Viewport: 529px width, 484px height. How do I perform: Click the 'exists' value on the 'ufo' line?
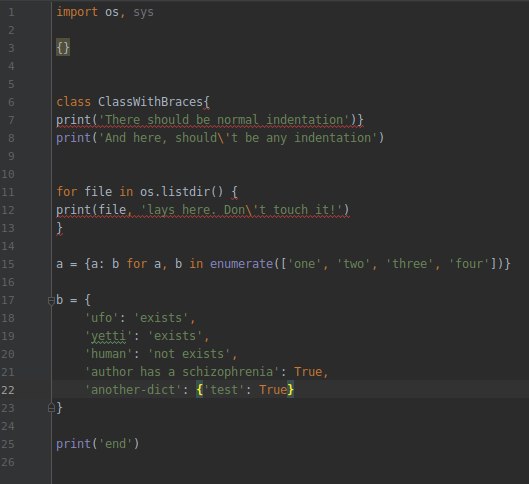161,318
